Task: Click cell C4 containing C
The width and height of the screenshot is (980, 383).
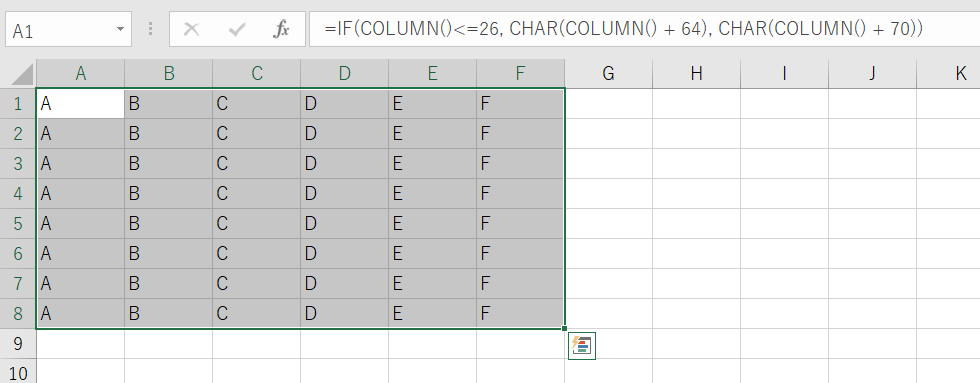Action: pyautogui.click(x=256, y=194)
